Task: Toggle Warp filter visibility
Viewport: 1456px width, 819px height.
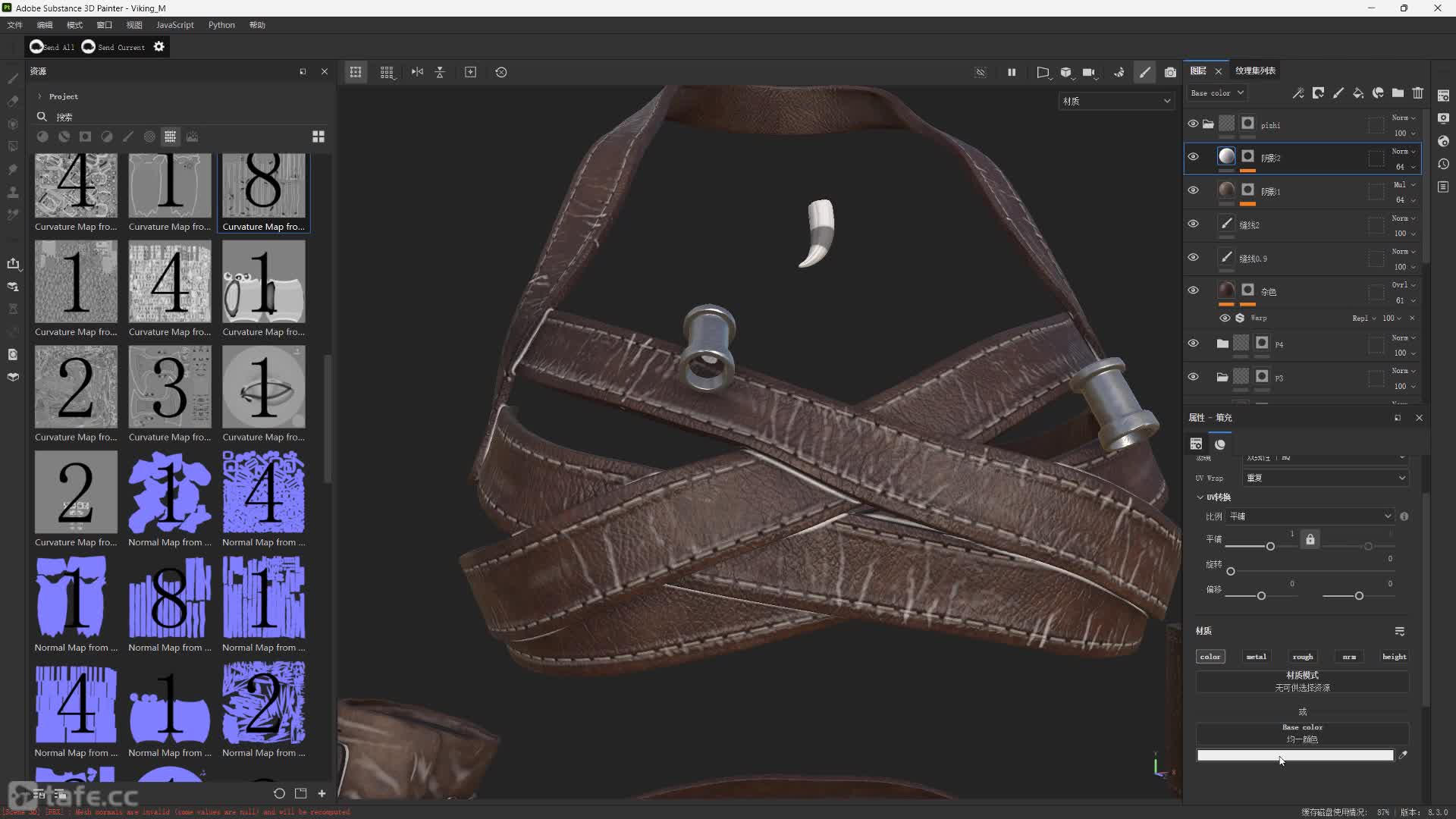Action: pyautogui.click(x=1225, y=318)
